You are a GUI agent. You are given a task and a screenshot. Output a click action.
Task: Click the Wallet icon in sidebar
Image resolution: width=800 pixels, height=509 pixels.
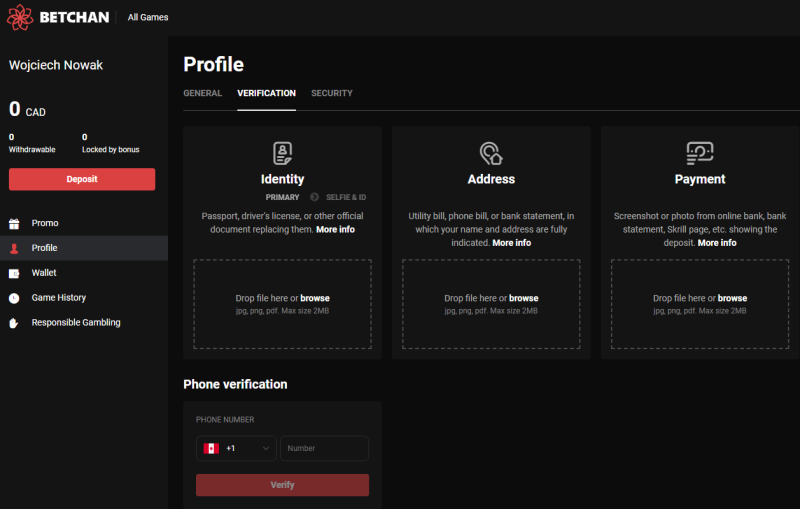pos(14,273)
